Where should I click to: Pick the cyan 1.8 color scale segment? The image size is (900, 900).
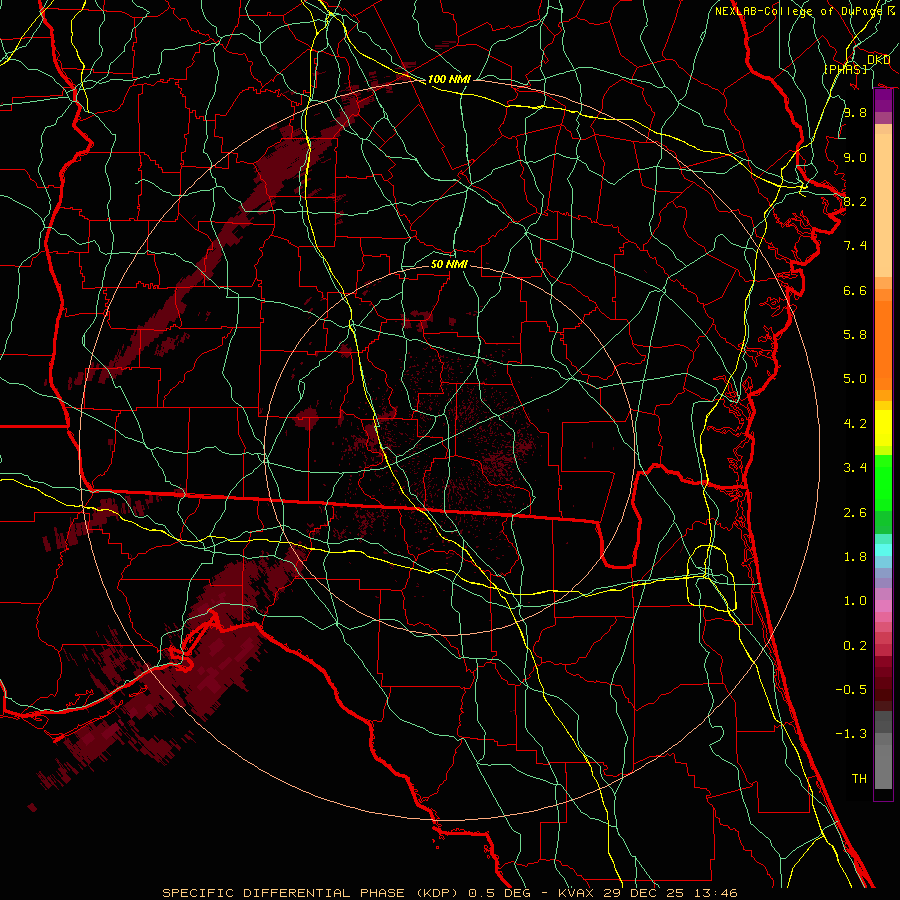[x=883, y=549]
